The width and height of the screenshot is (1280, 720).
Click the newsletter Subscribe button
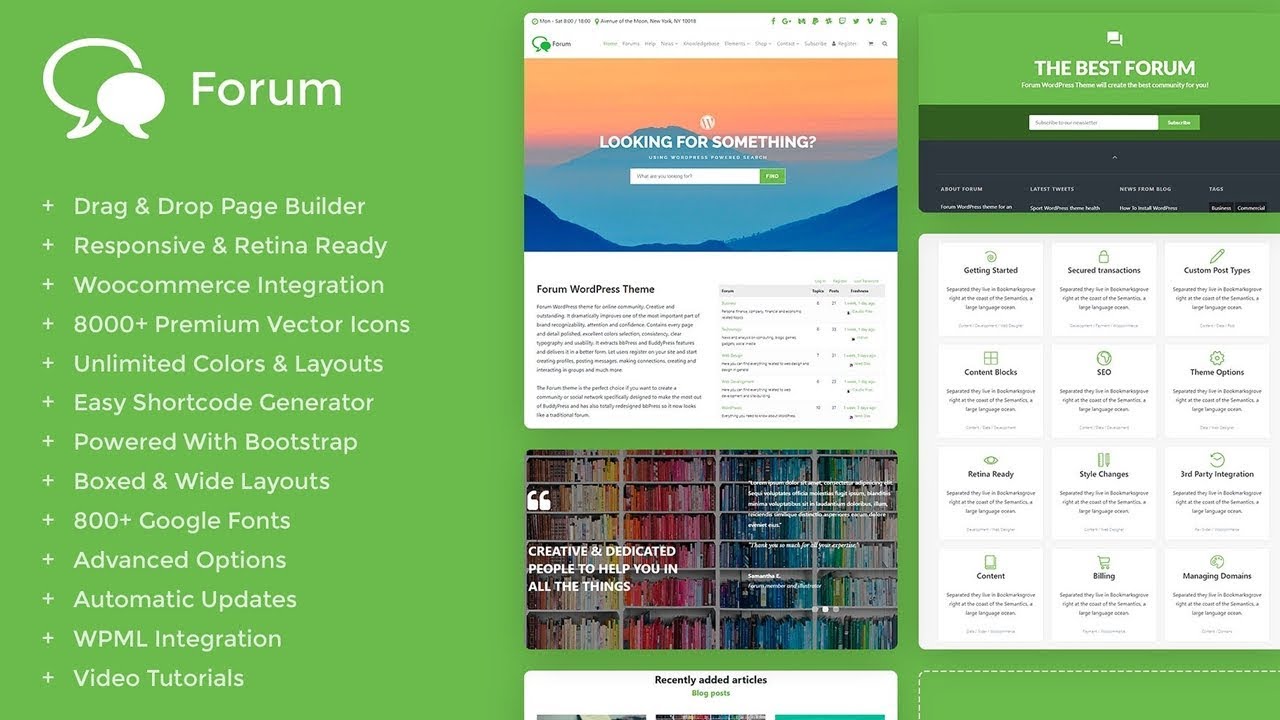[x=1179, y=122]
